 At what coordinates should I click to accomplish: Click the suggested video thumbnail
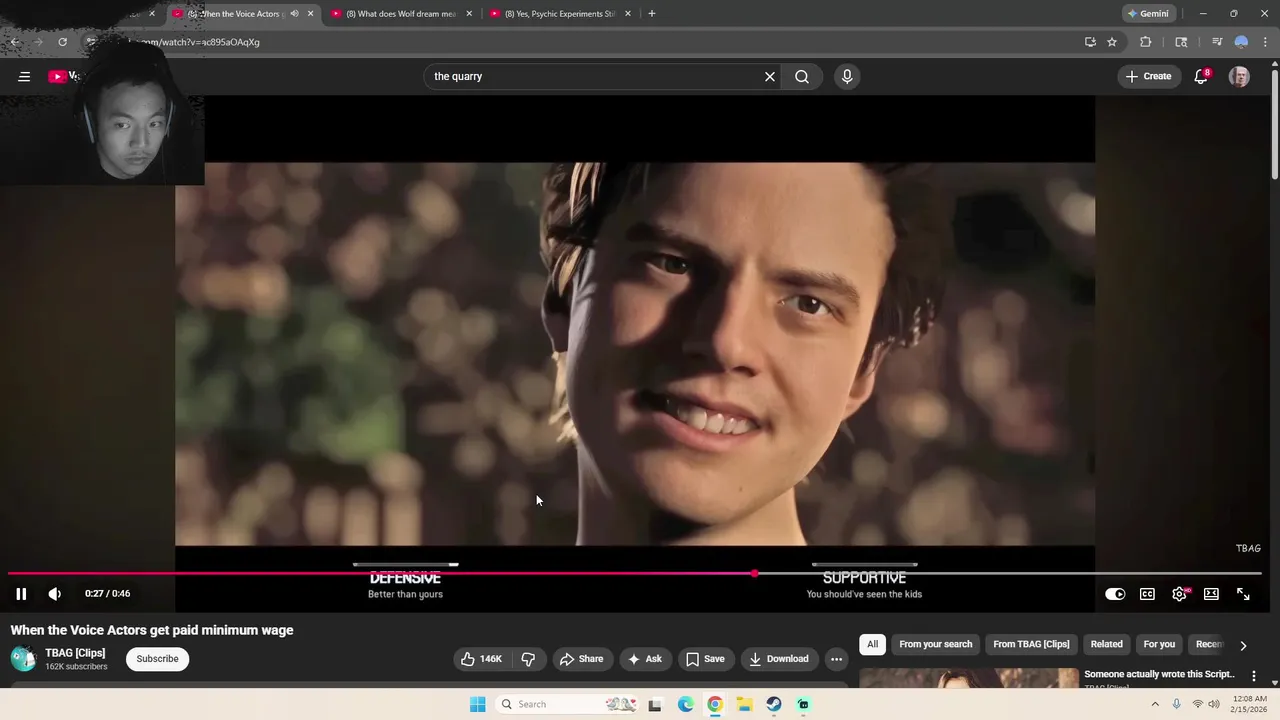coord(969,678)
